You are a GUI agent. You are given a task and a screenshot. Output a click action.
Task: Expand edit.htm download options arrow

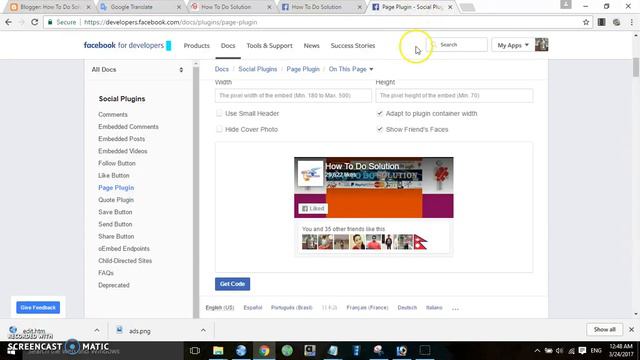coord(97,330)
